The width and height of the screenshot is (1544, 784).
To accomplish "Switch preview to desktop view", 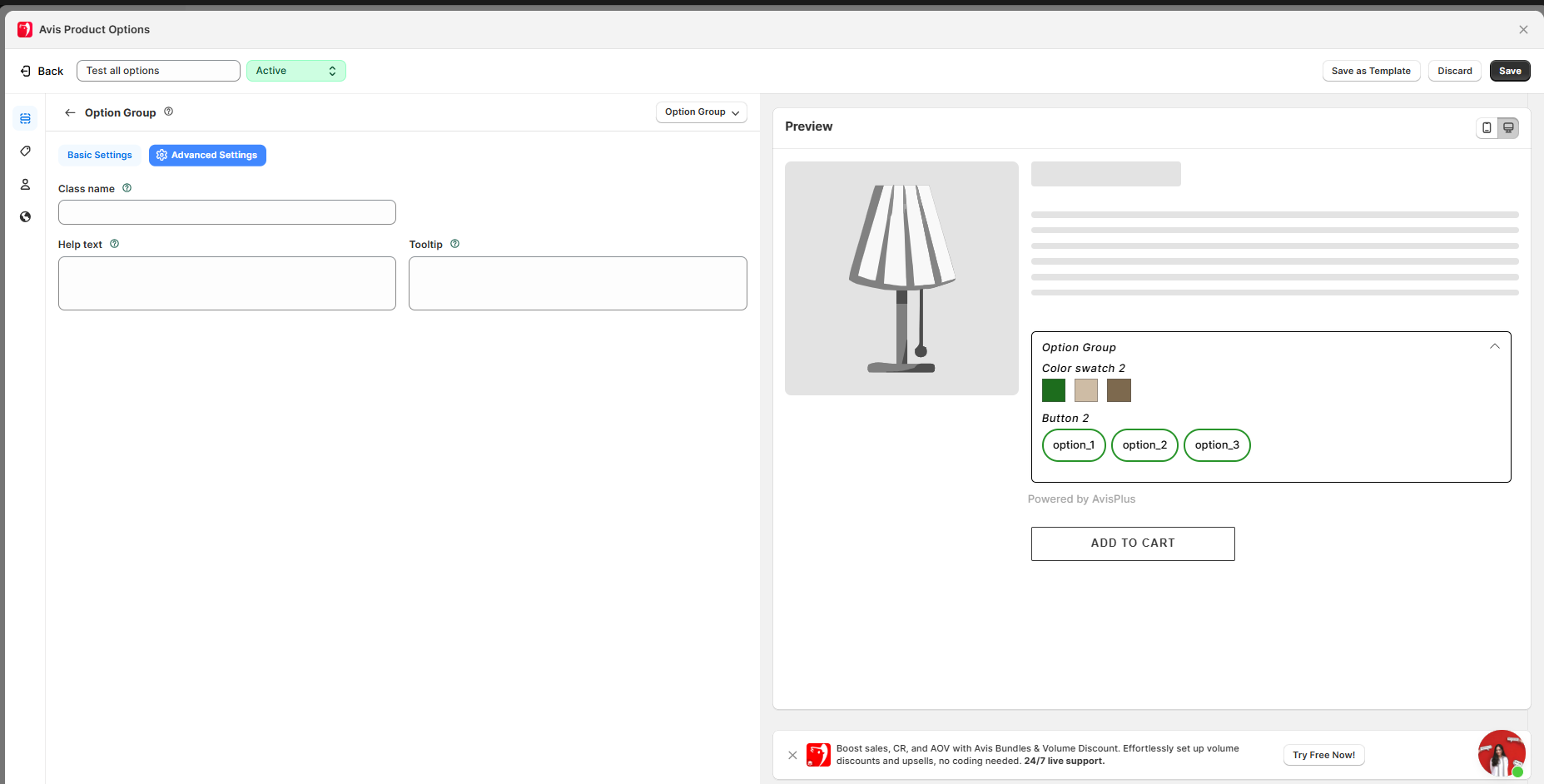I will 1508,127.
